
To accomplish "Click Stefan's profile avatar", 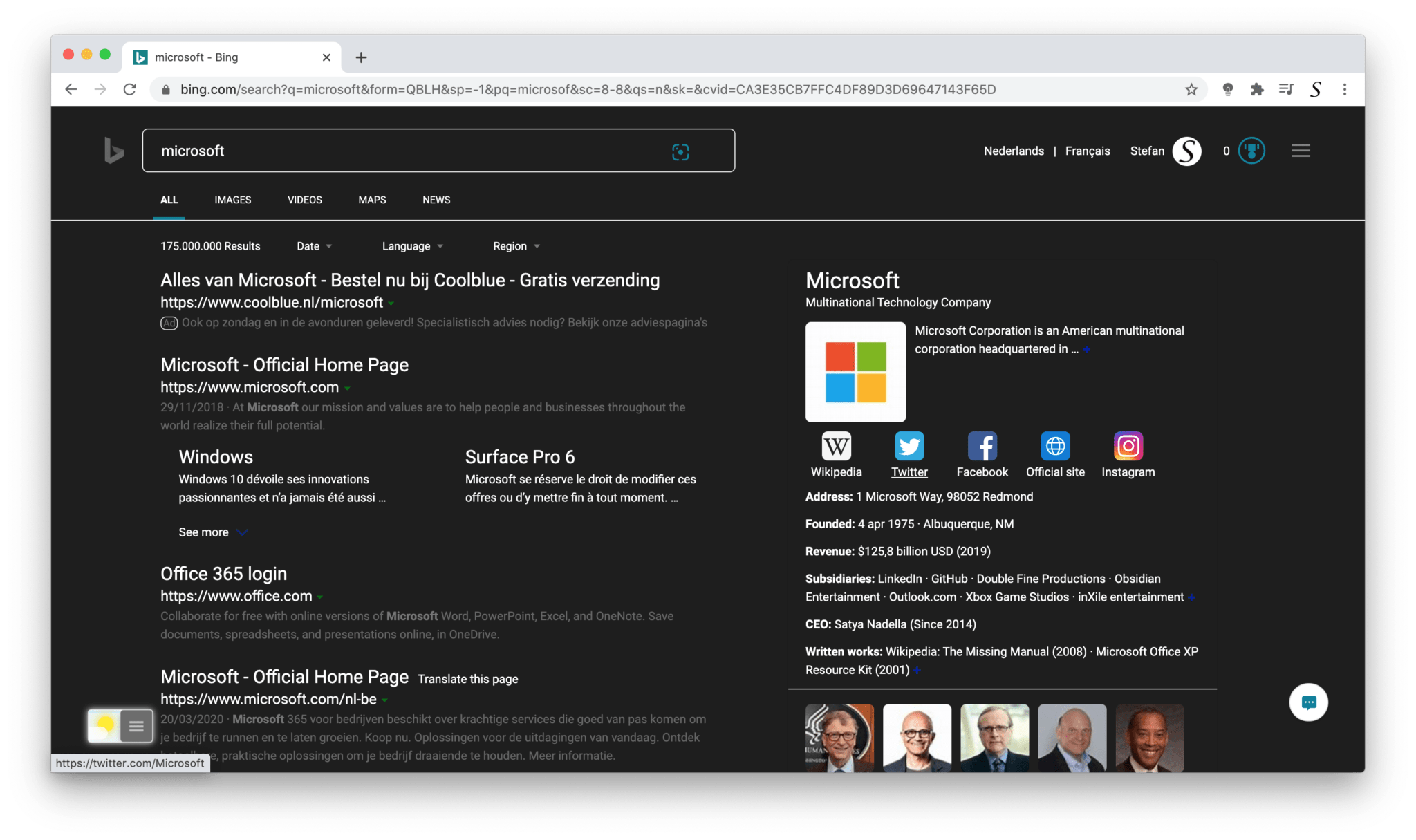I will click(1186, 151).
